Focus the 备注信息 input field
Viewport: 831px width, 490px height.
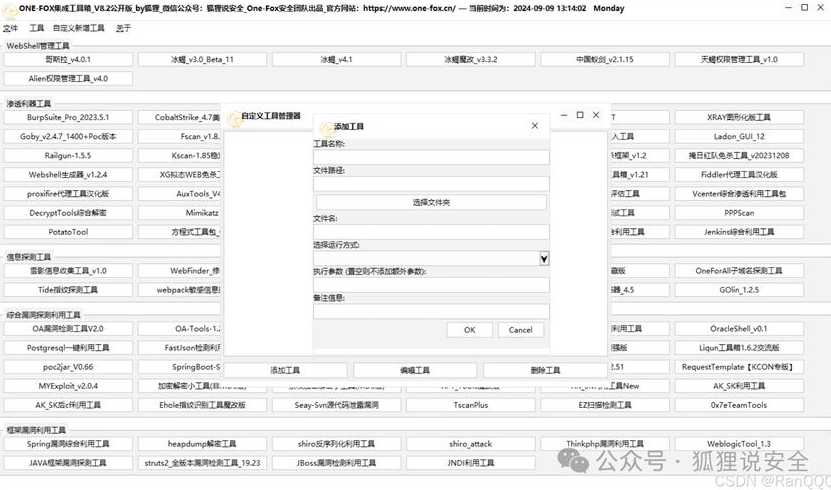click(x=431, y=311)
